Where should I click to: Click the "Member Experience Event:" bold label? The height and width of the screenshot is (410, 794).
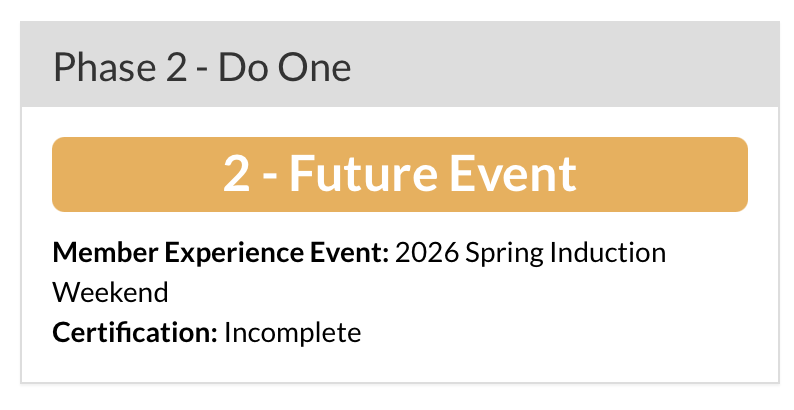[x=220, y=252]
